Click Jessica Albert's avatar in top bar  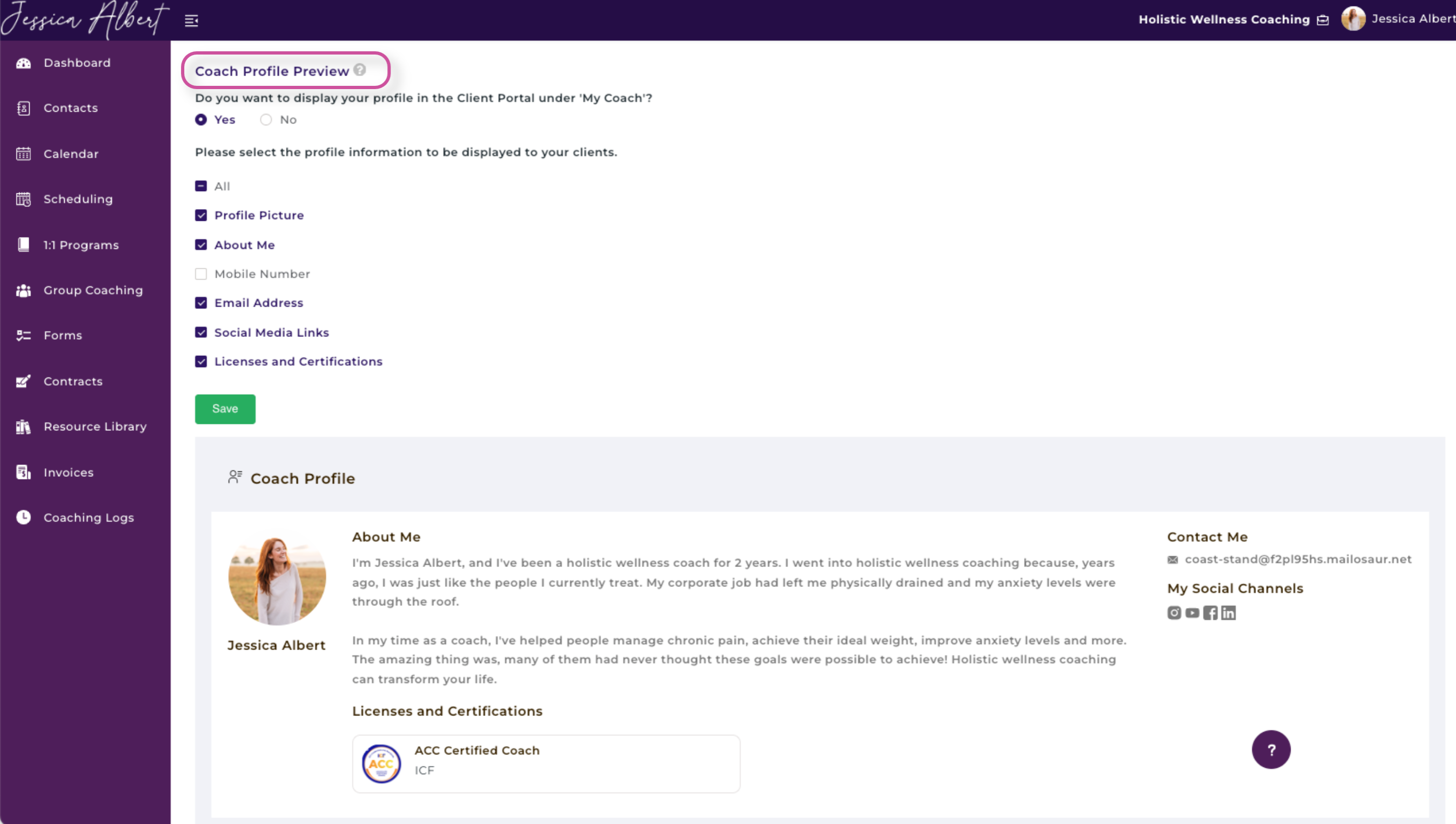(x=1353, y=19)
